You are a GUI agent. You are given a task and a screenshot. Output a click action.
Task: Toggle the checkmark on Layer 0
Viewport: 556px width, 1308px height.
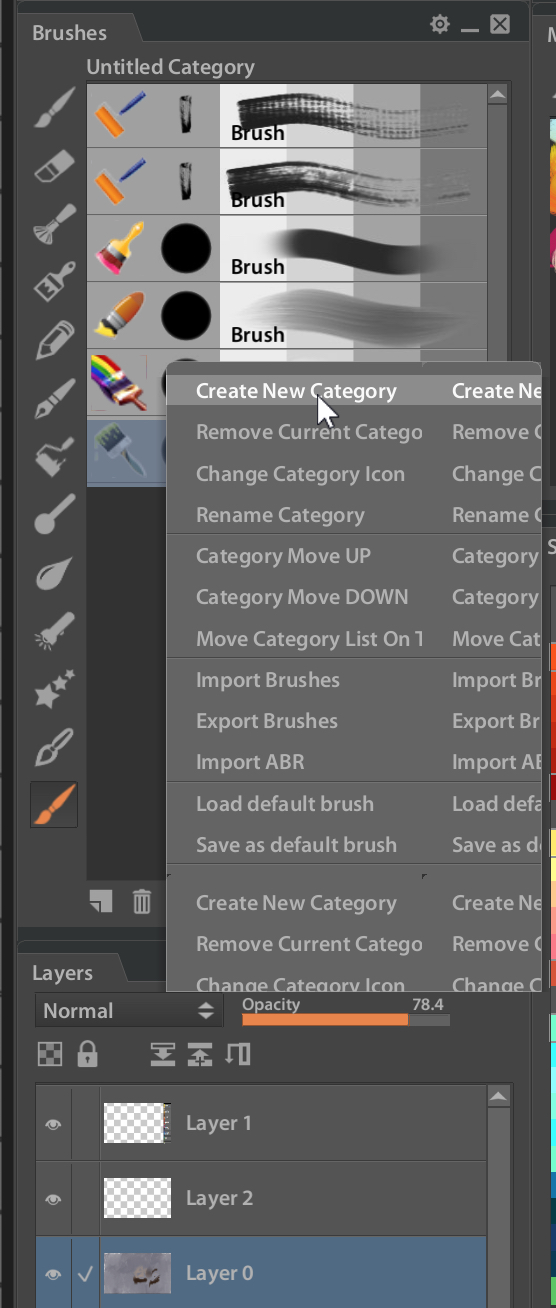click(x=86, y=1274)
